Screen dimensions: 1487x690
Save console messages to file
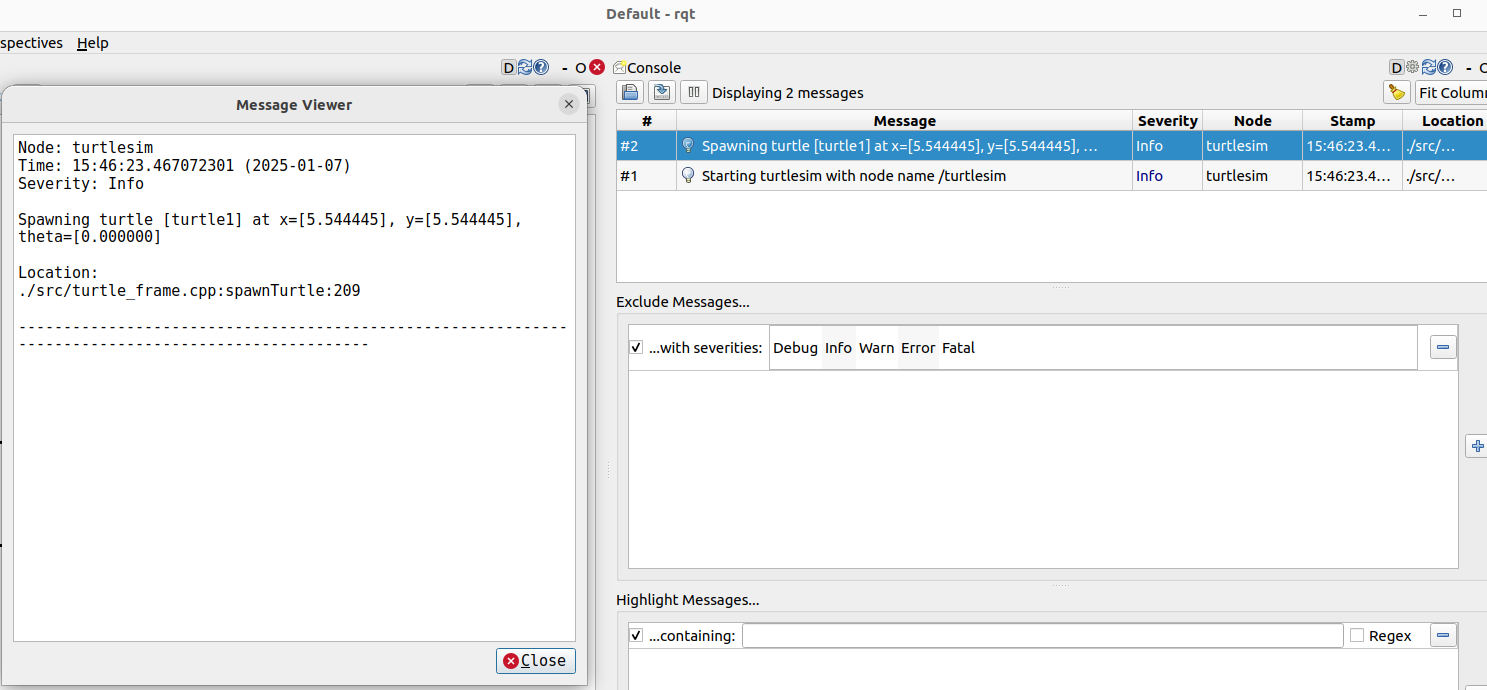[661, 93]
